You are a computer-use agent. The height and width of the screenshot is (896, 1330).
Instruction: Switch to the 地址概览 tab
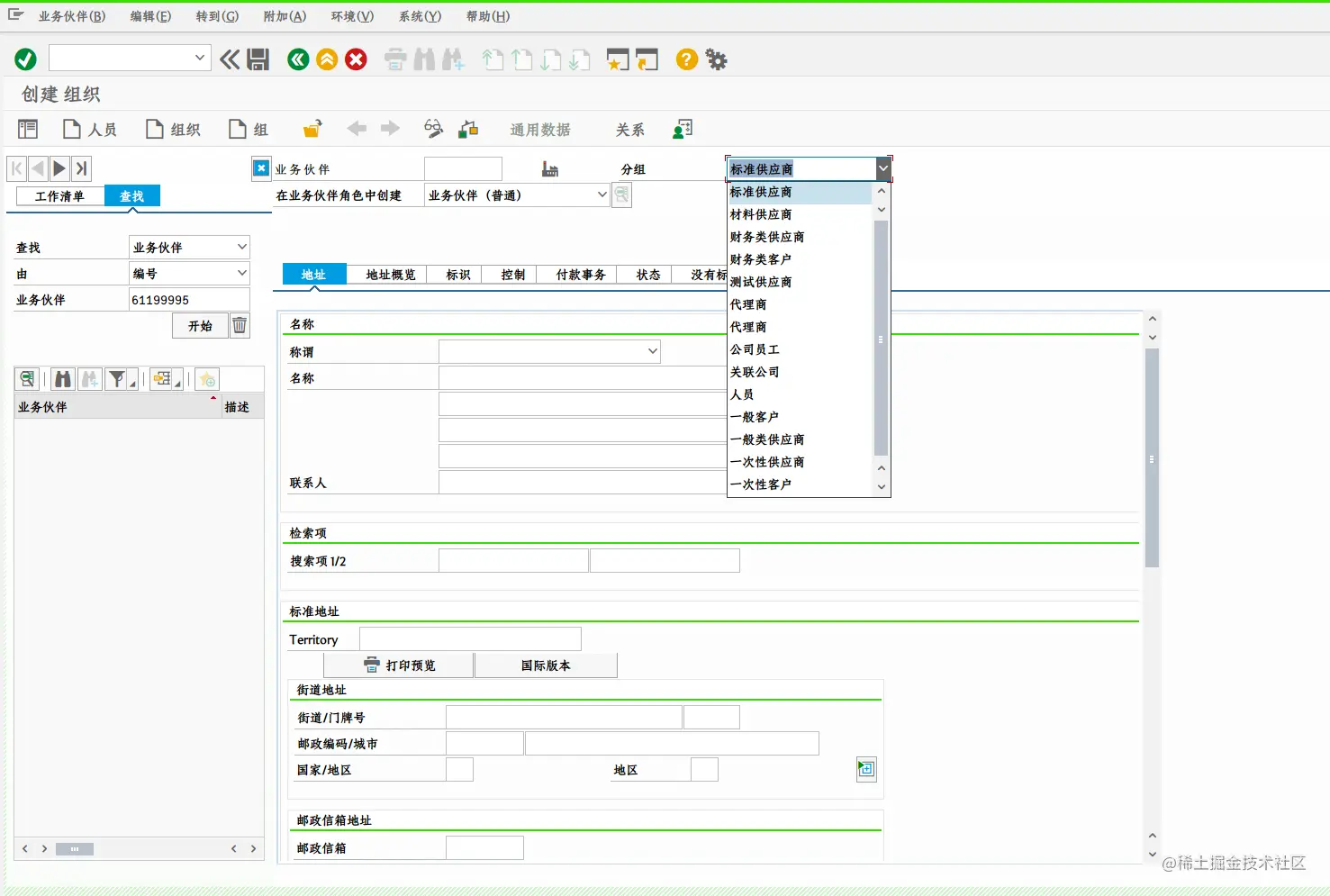pyautogui.click(x=391, y=275)
